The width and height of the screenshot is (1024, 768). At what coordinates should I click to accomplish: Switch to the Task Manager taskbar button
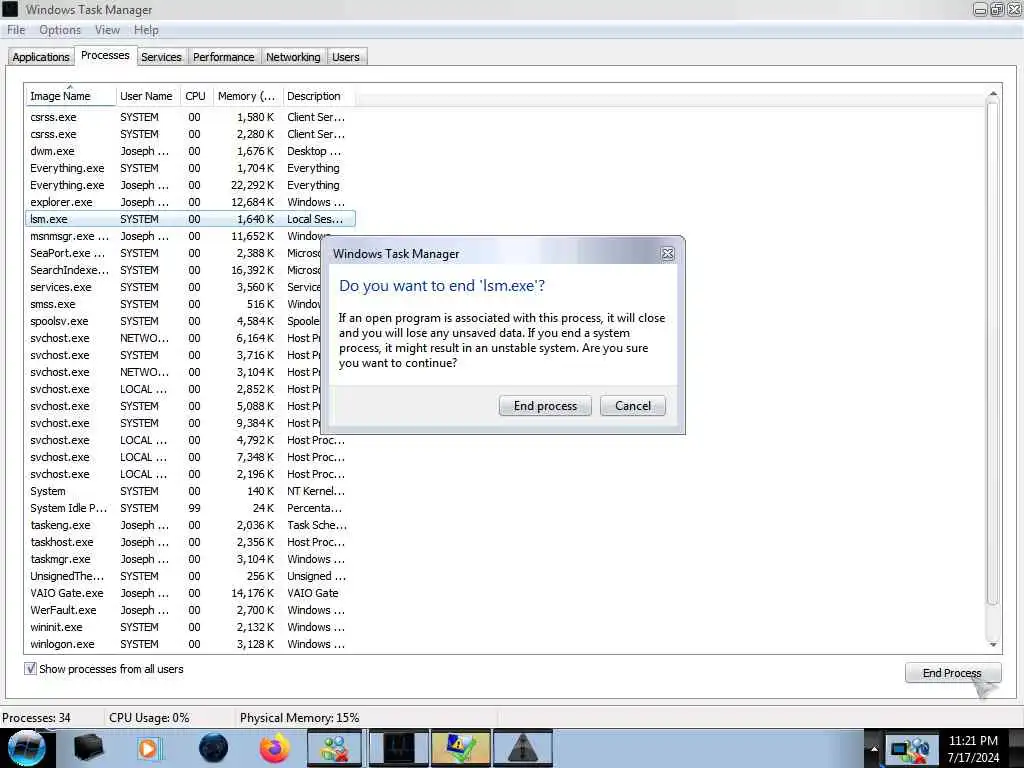[399, 748]
